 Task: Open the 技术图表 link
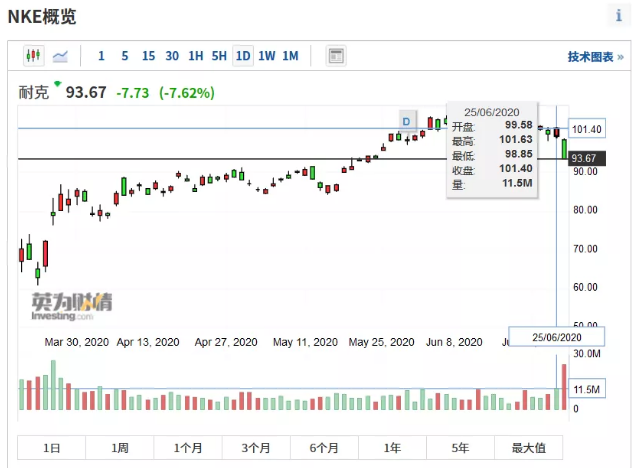click(595, 57)
